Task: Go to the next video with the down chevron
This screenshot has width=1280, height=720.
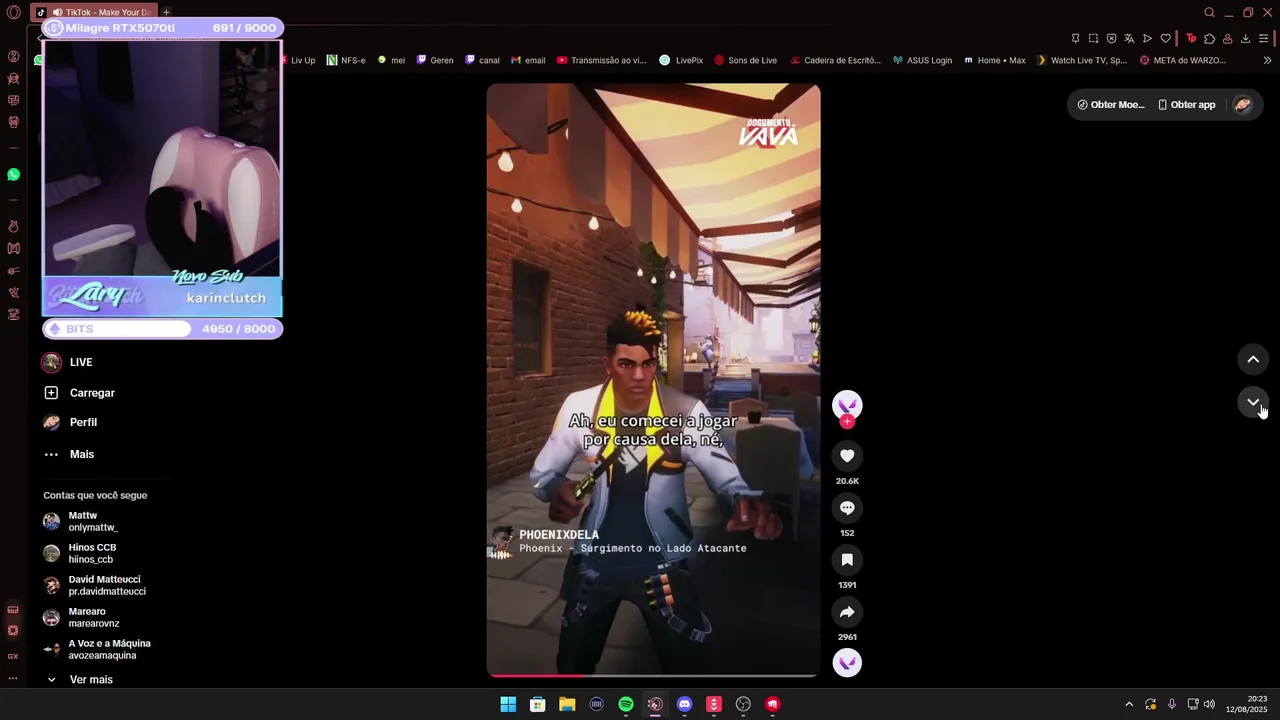Action: [x=1253, y=402]
